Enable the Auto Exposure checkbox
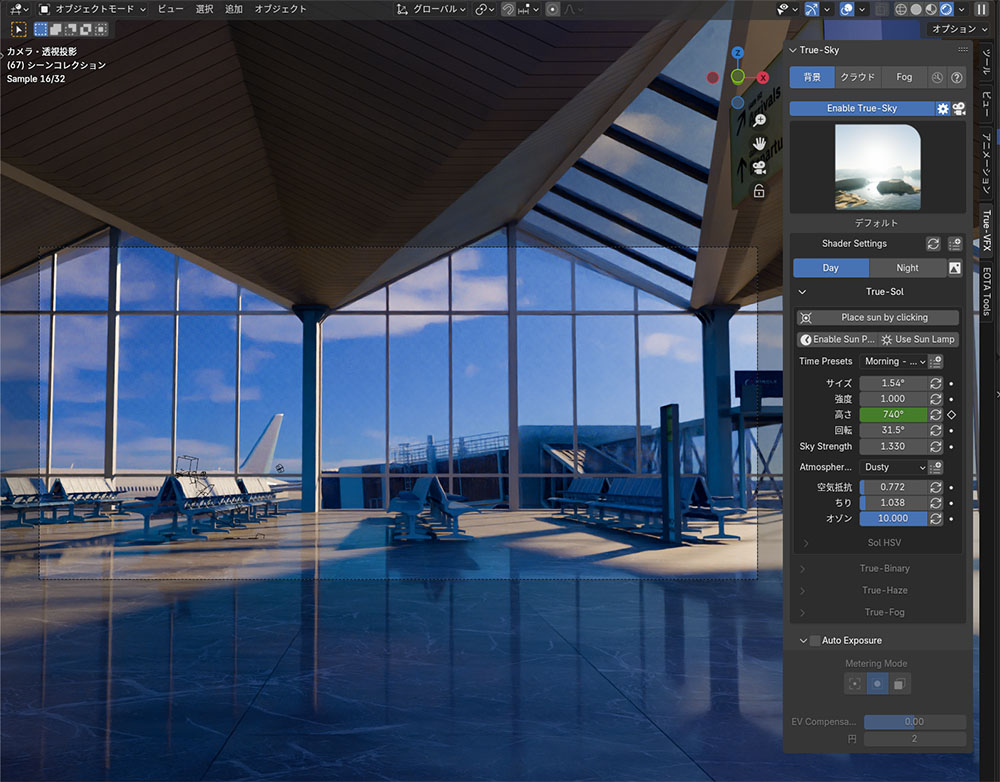This screenshot has height=782, width=1000. [815, 640]
